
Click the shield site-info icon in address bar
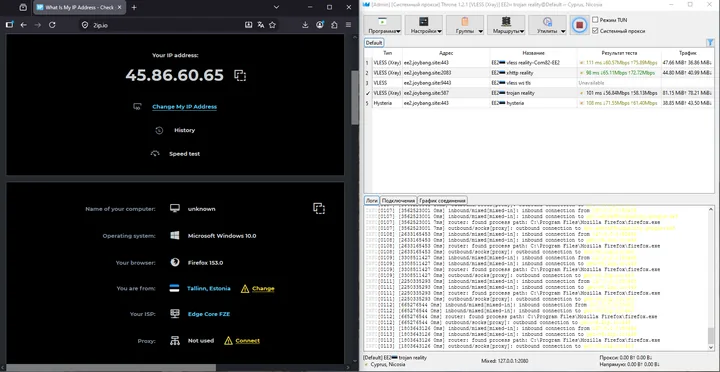click(84, 25)
